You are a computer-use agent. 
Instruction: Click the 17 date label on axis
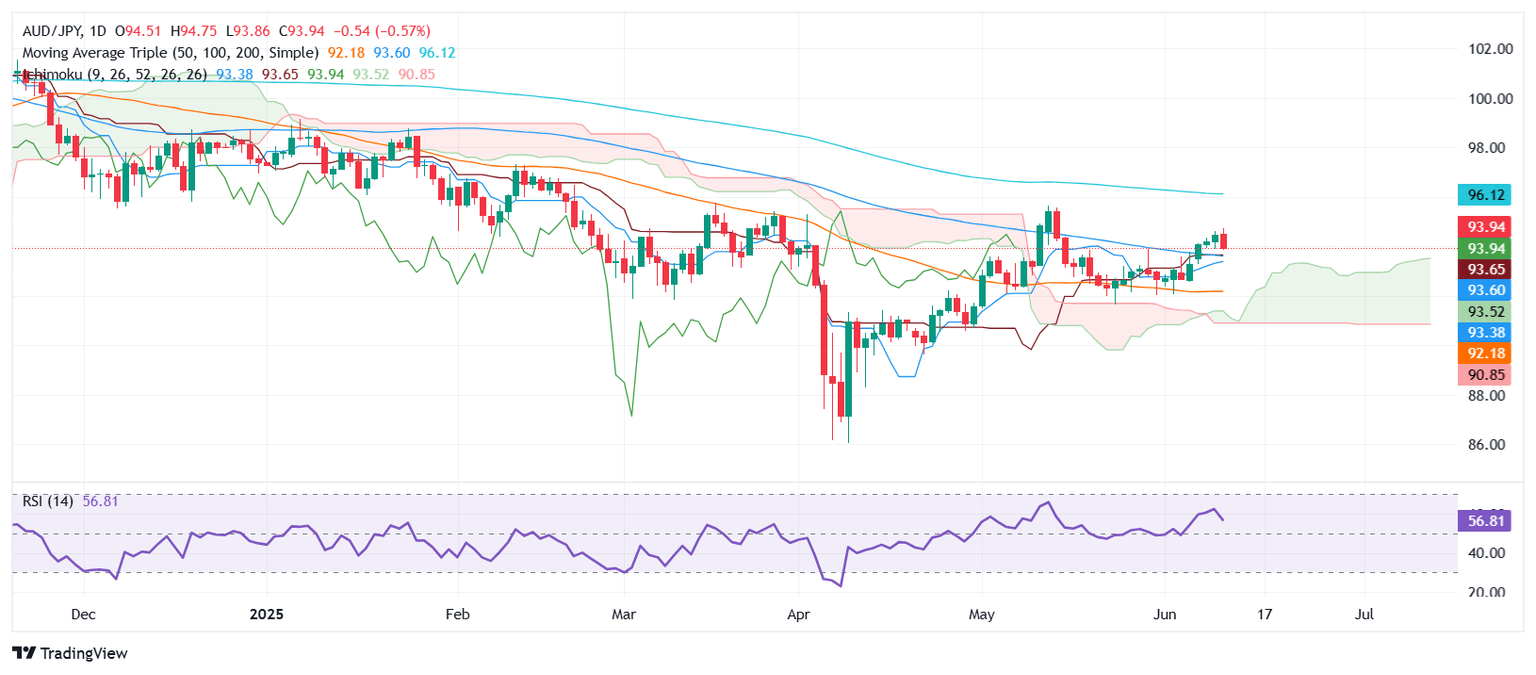[1264, 614]
